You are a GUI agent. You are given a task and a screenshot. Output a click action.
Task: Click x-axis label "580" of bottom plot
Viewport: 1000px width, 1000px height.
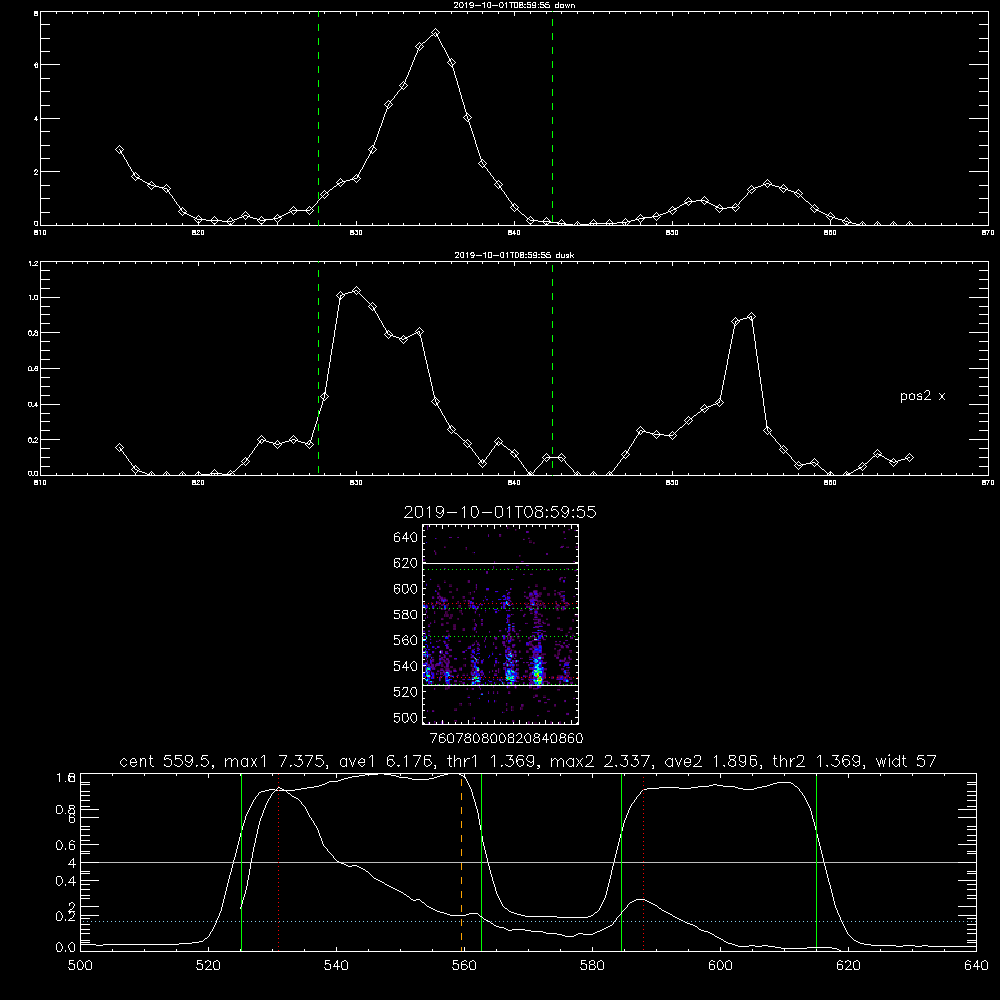[592, 966]
